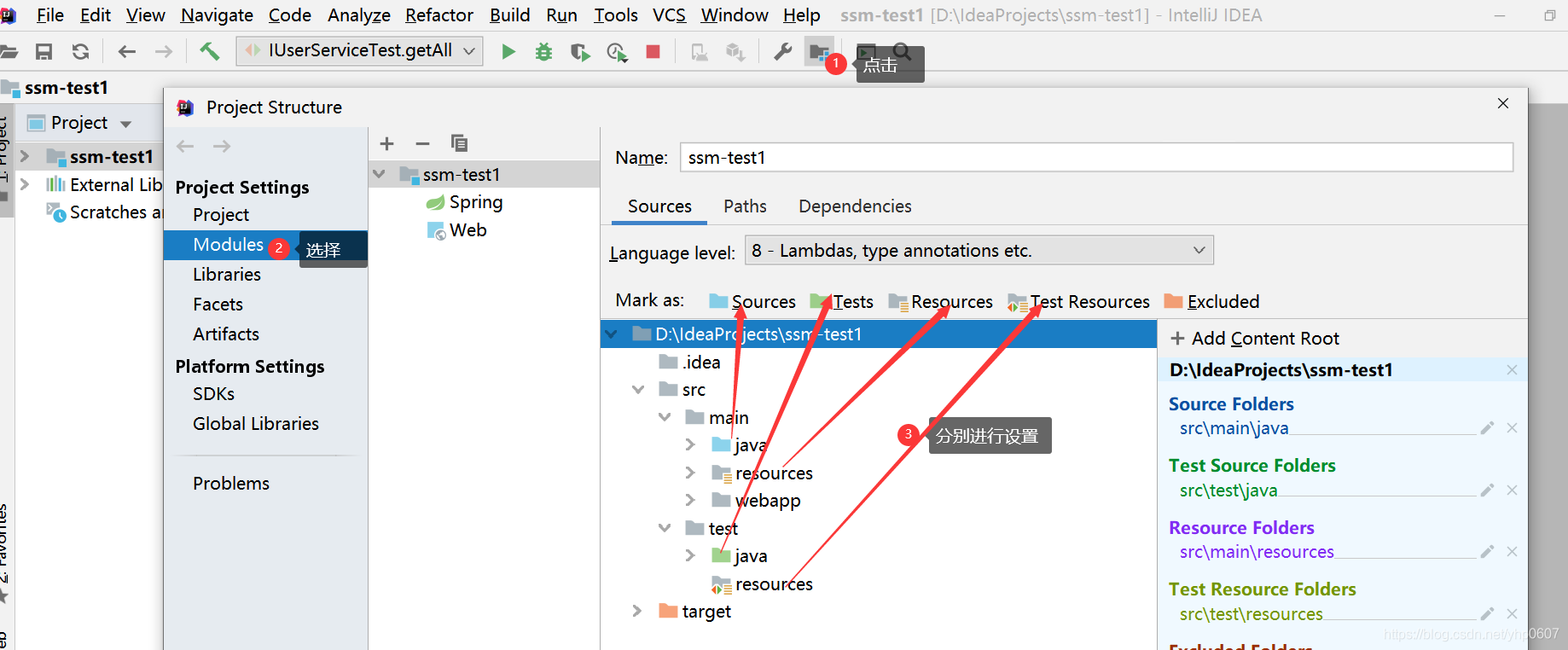Edit properties of src\test\java folder
Image resolution: width=1568 pixels, height=650 pixels.
1487,490
